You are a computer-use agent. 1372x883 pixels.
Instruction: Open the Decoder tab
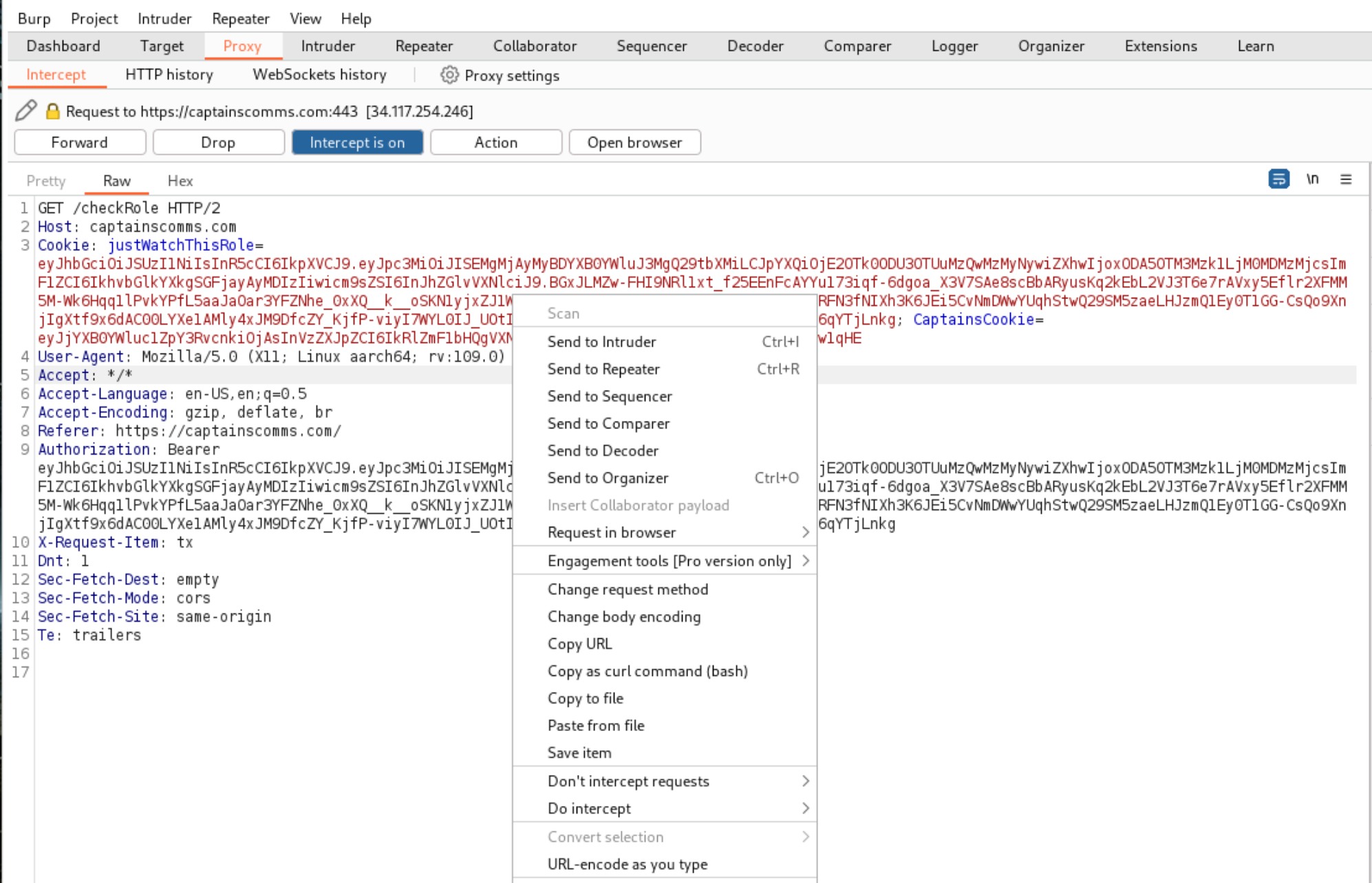[x=755, y=46]
